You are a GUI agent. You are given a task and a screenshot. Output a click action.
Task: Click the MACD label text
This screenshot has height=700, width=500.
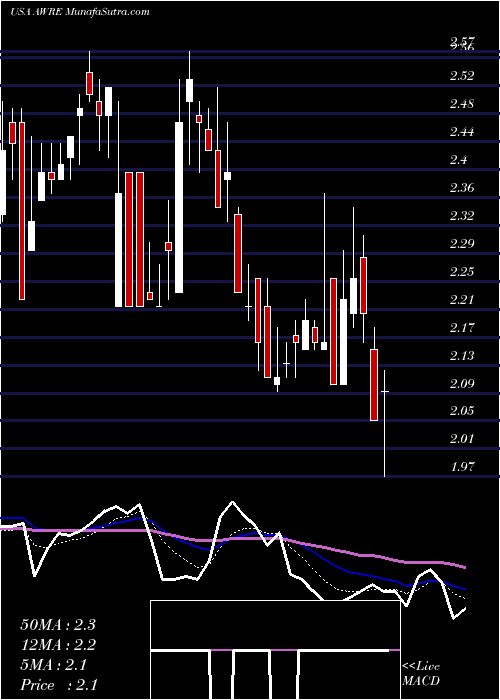pos(421,681)
